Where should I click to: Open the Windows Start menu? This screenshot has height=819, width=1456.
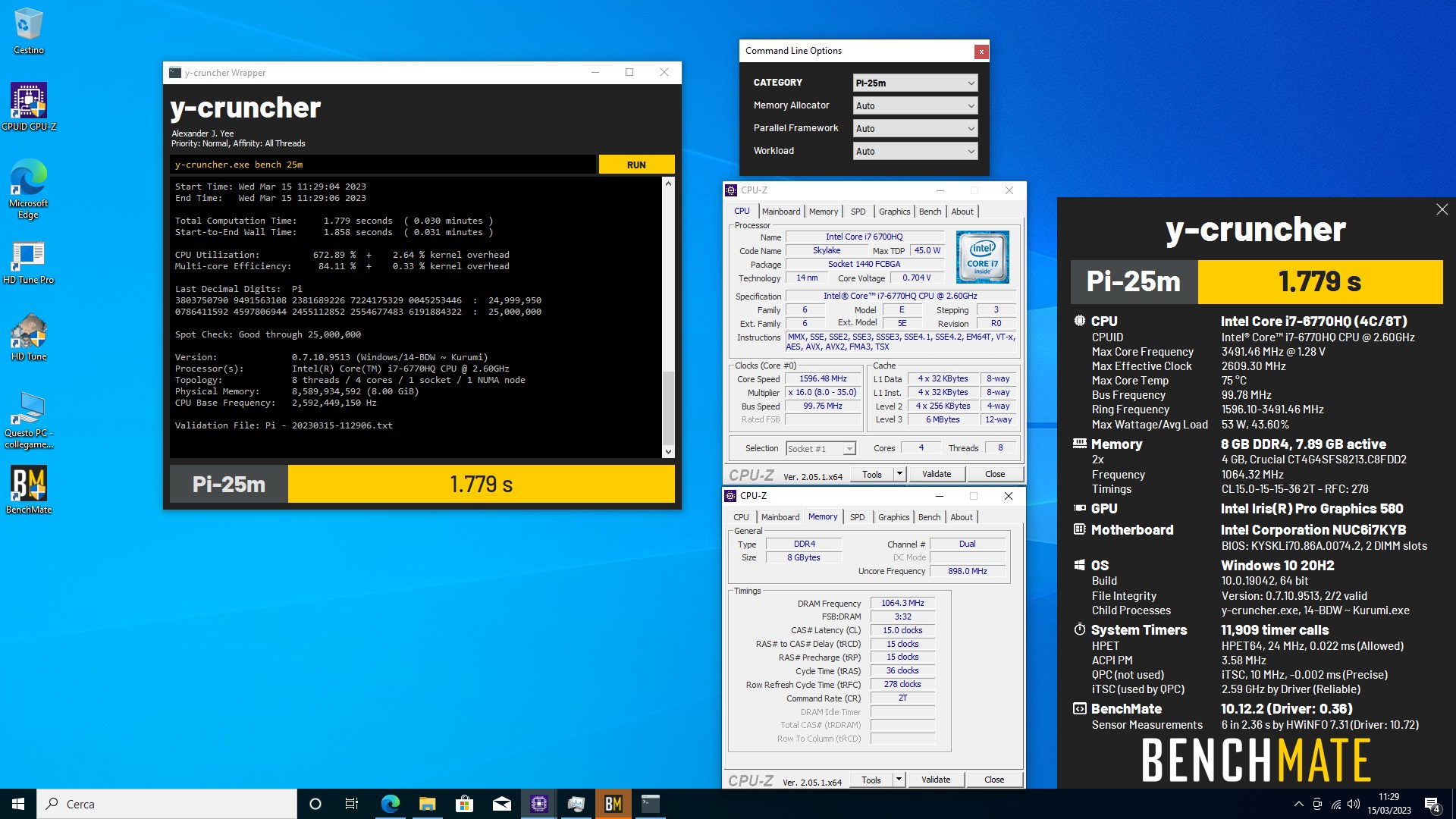18,804
